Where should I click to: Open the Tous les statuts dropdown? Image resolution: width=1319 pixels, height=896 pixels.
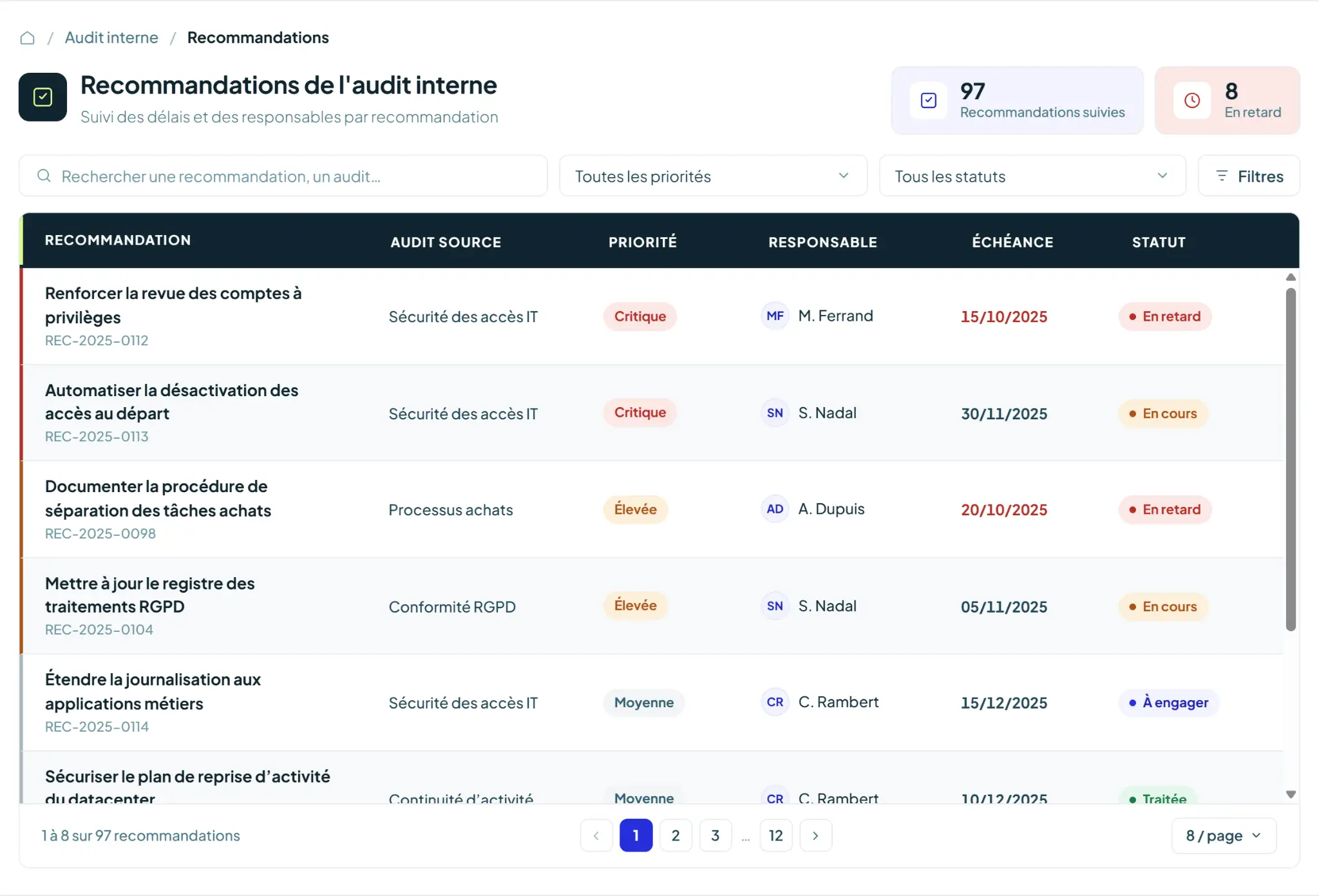pos(1032,176)
